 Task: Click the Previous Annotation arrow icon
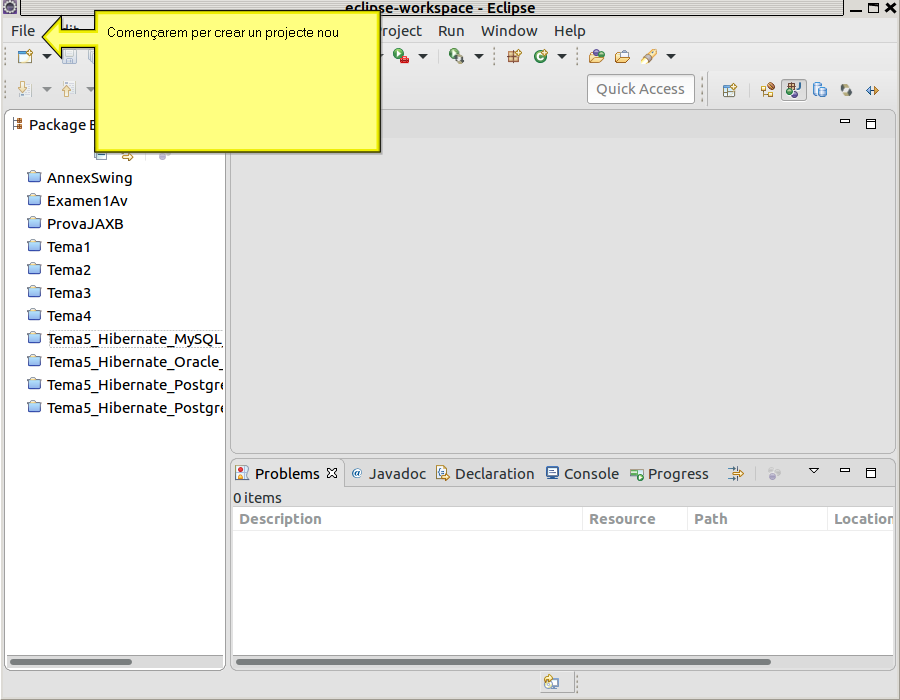coord(68,89)
